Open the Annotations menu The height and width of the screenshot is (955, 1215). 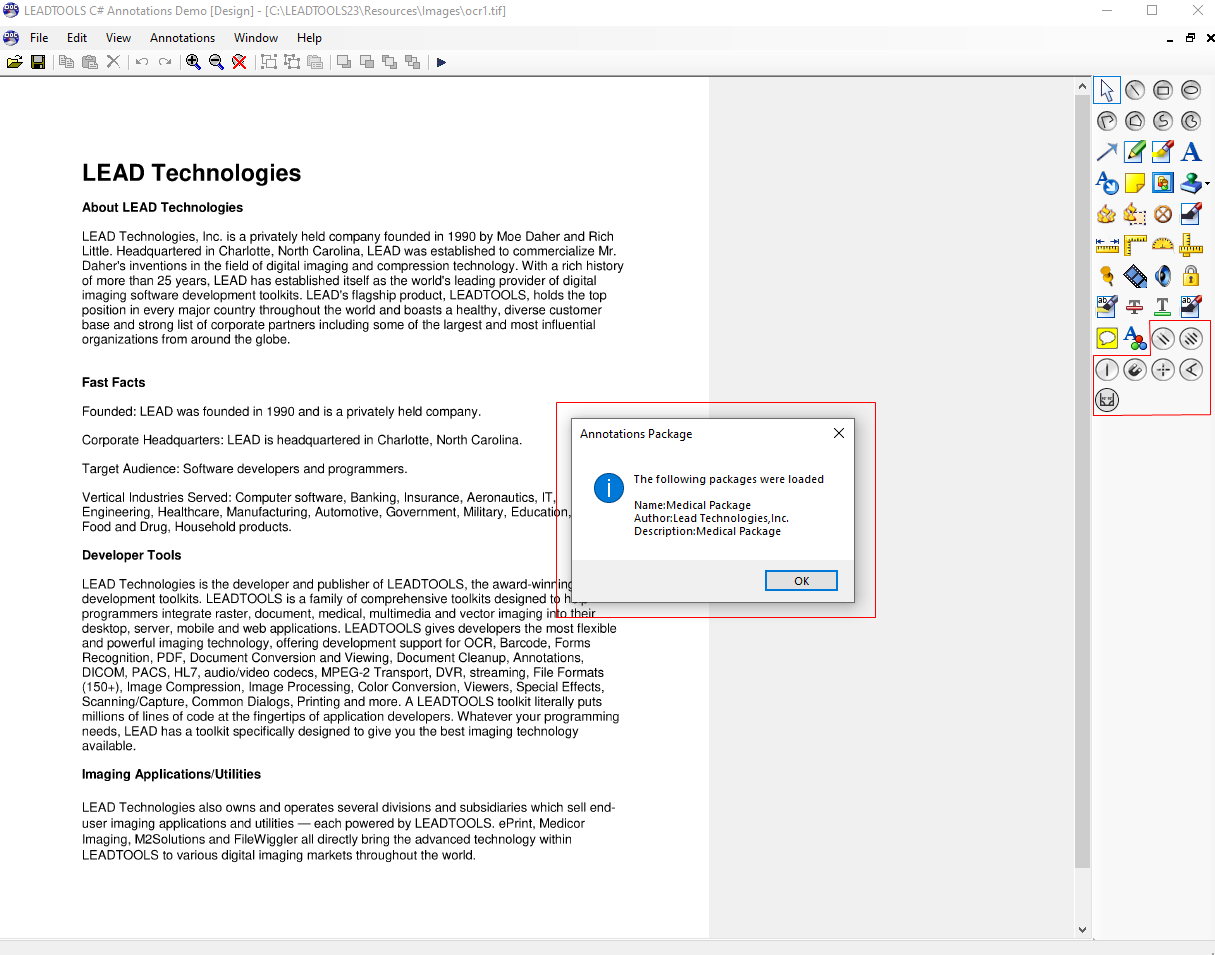[x=182, y=38]
